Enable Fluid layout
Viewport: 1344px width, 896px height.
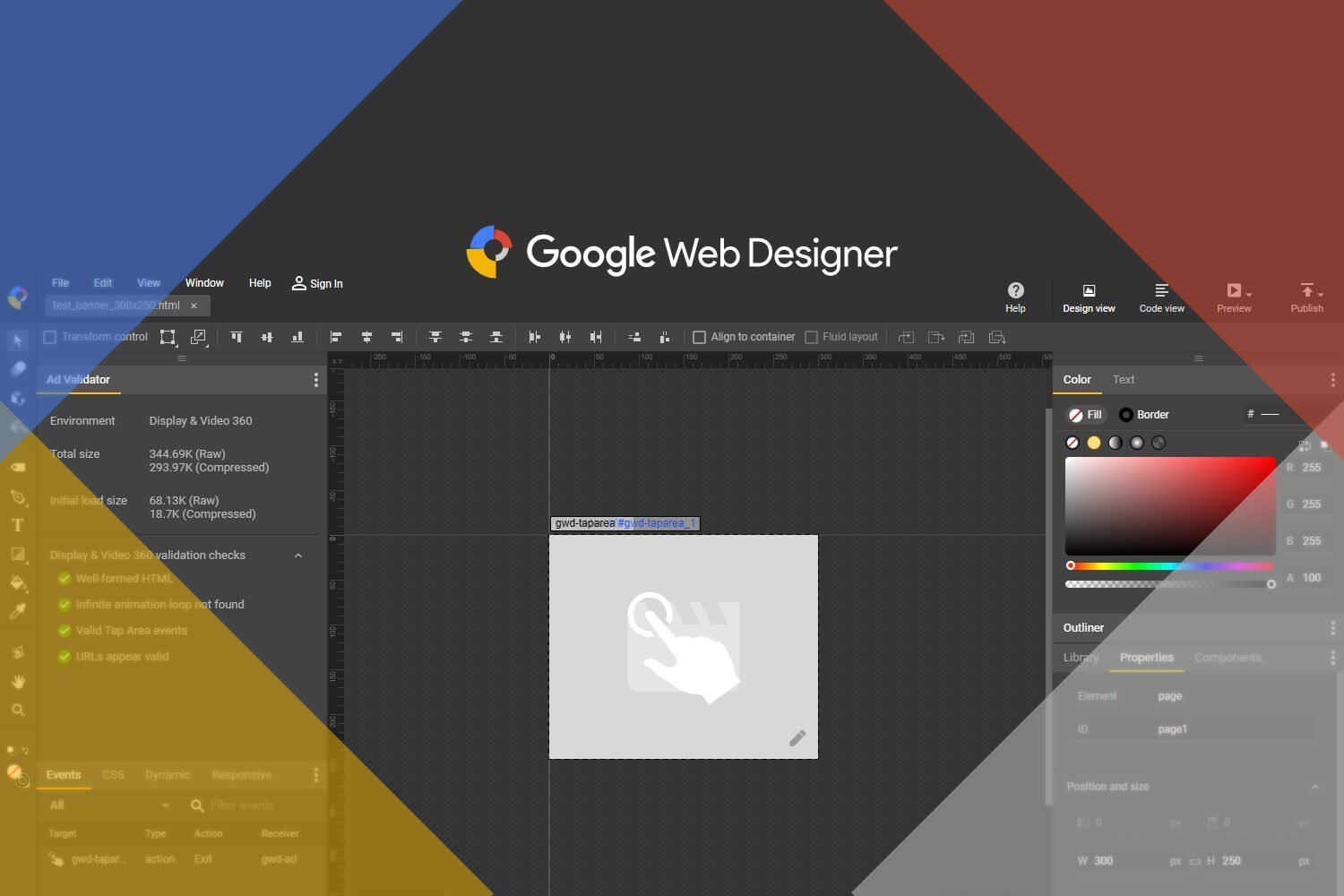tap(811, 336)
